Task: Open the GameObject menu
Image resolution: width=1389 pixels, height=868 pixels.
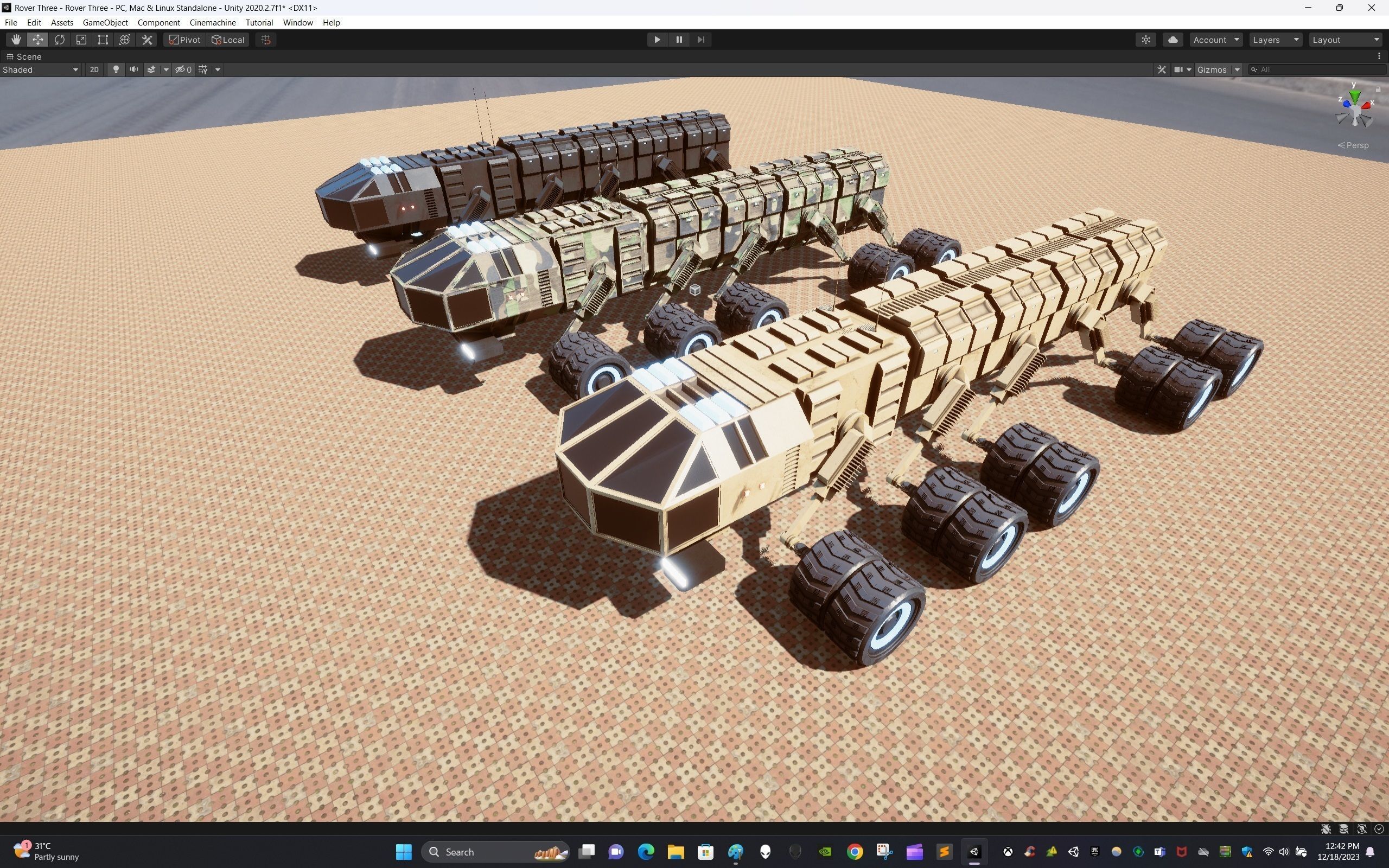Action: (x=105, y=22)
